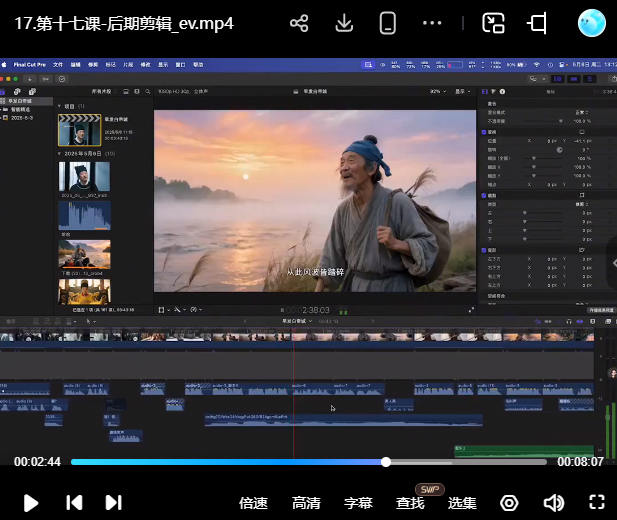The image size is (617, 520).
Task: Open the three-dots more options menu
Action: click(x=432, y=23)
